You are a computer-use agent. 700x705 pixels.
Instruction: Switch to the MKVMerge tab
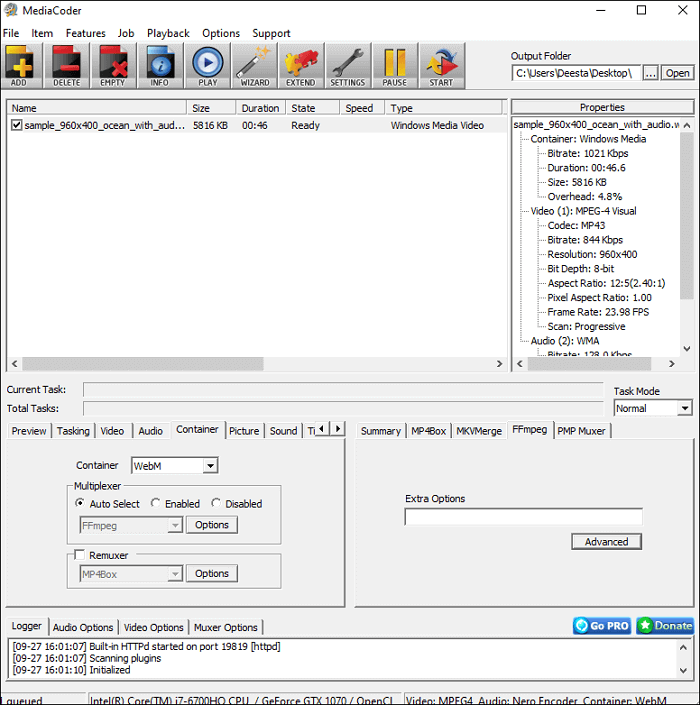click(x=479, y=431)
